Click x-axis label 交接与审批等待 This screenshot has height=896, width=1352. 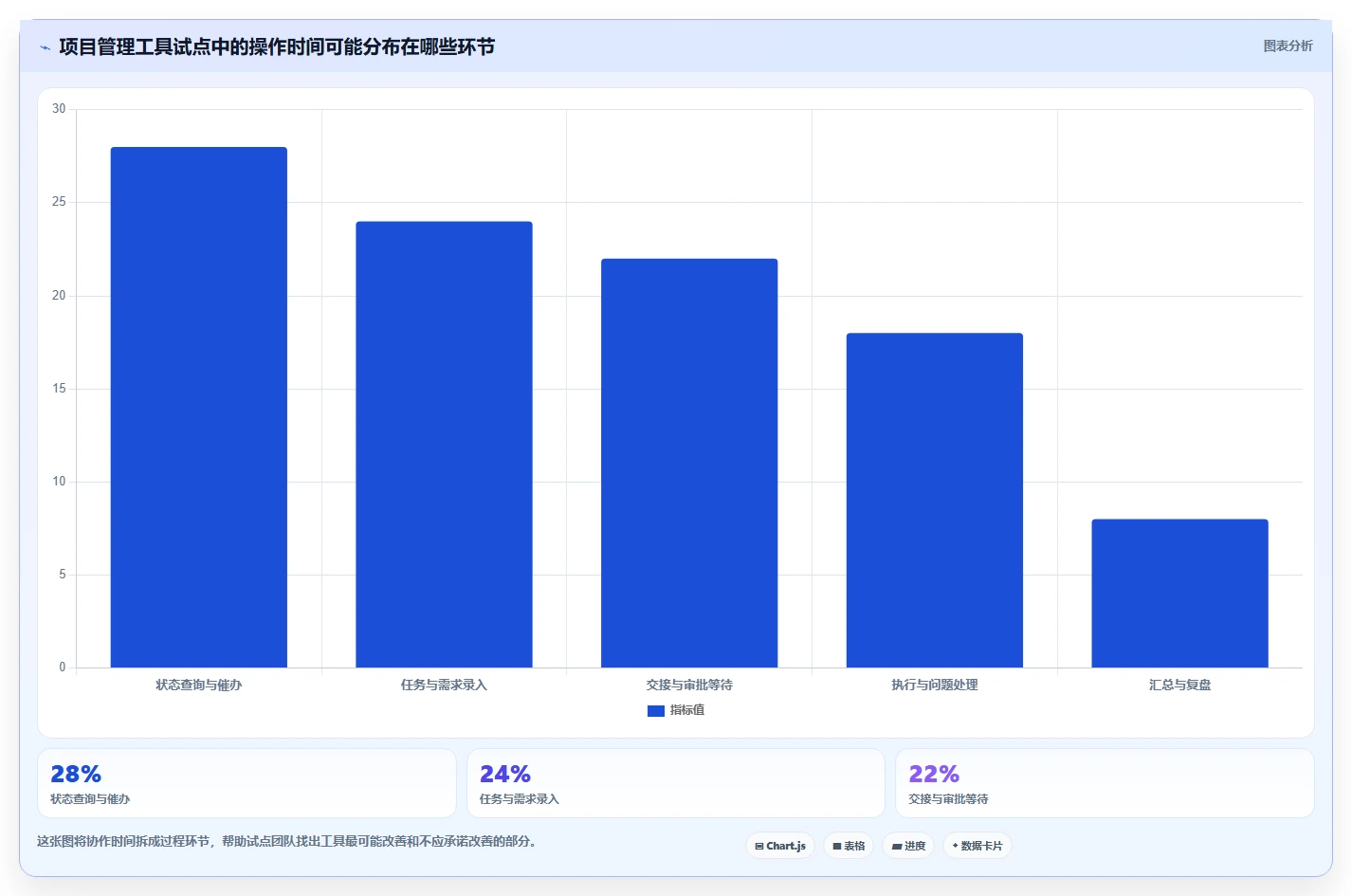689,685
